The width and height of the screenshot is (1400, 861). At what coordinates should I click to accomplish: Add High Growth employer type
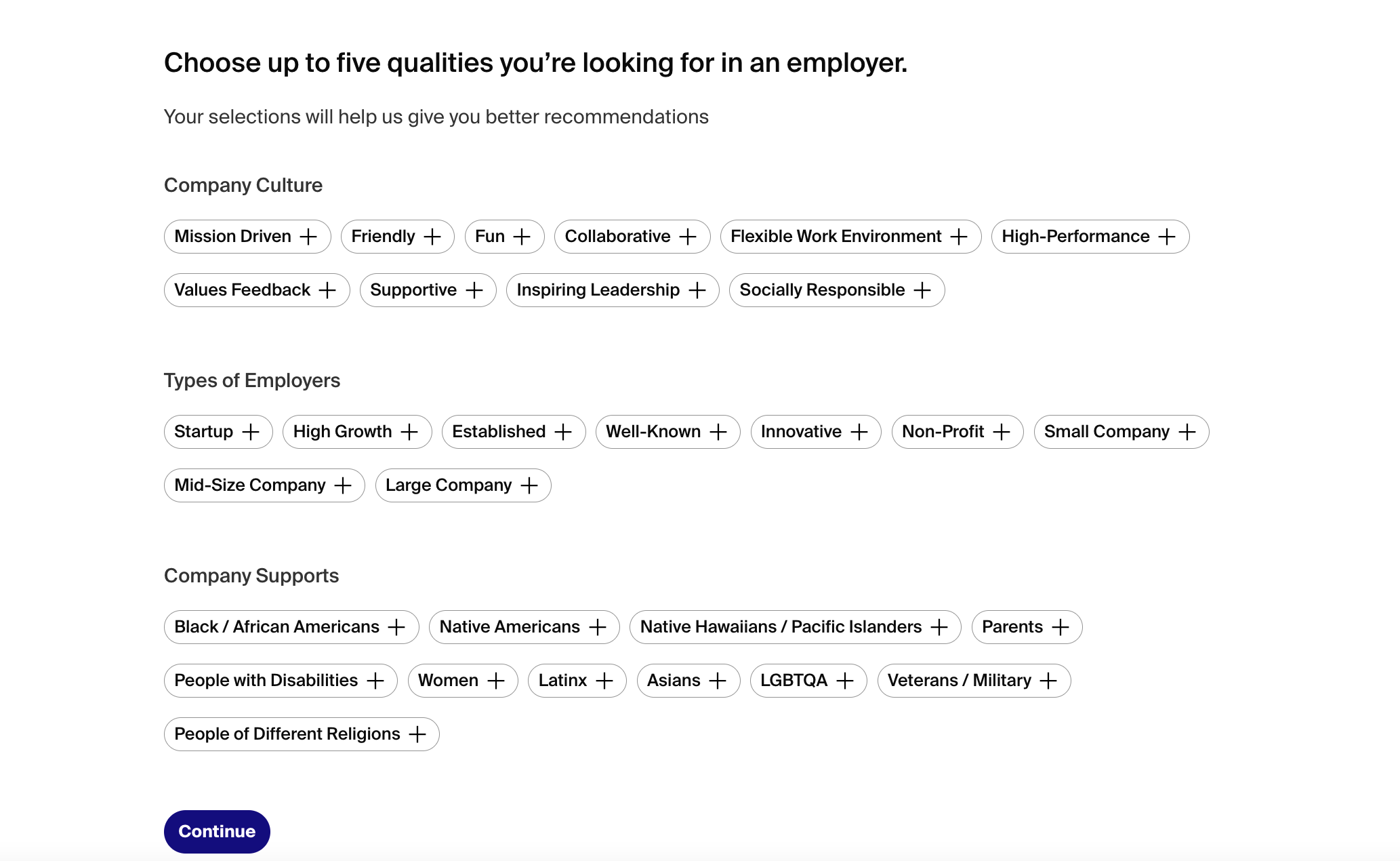click(357, 432)
